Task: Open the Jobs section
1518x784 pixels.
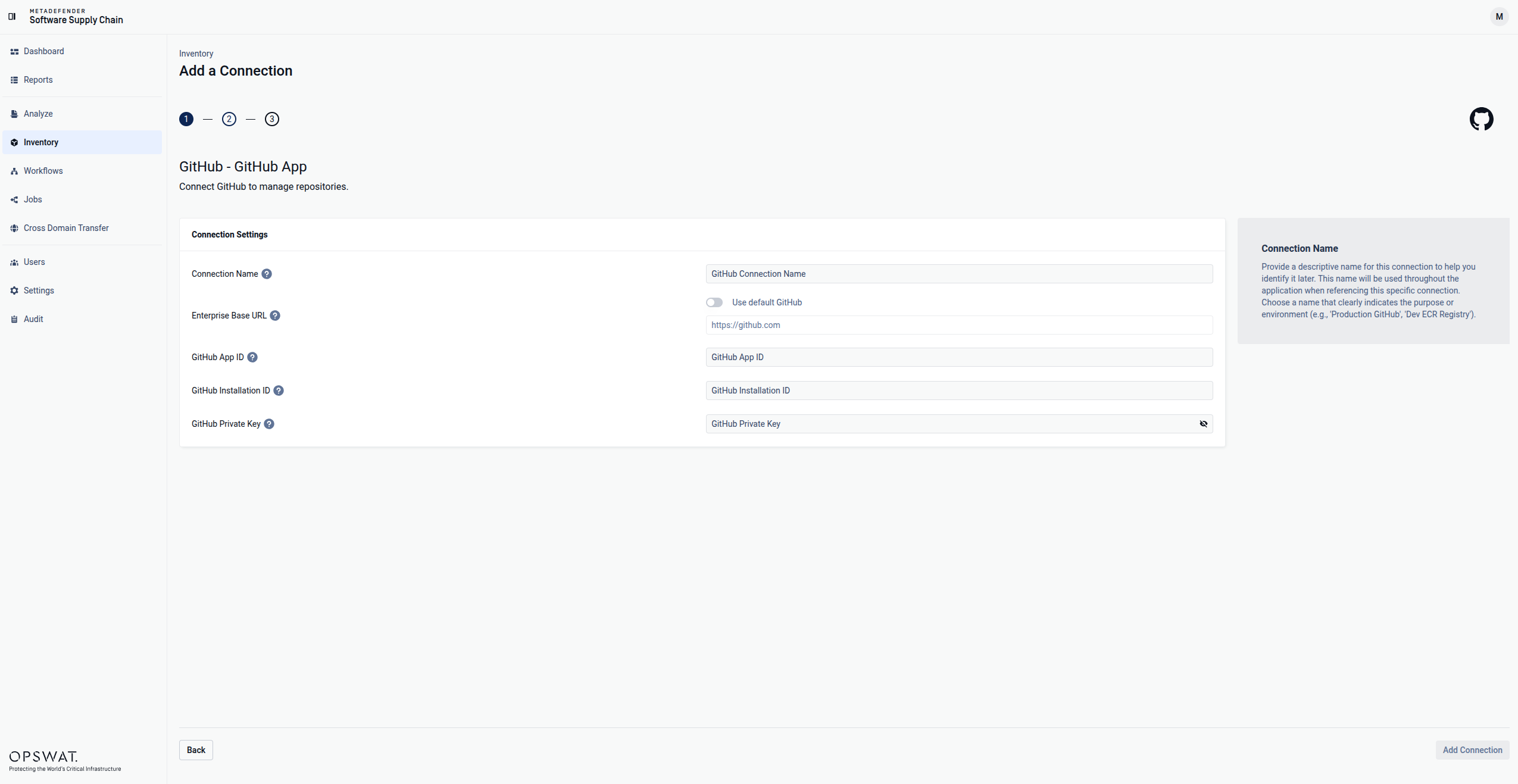Action: tap(82, 199)
